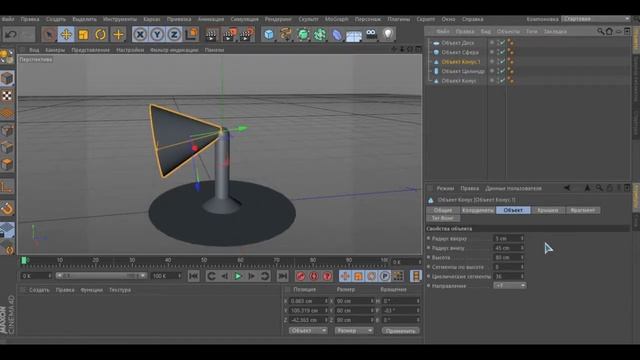Select Объект Цилиндр in object tree
The image size is (640, 360).
(x=463, y=71)
